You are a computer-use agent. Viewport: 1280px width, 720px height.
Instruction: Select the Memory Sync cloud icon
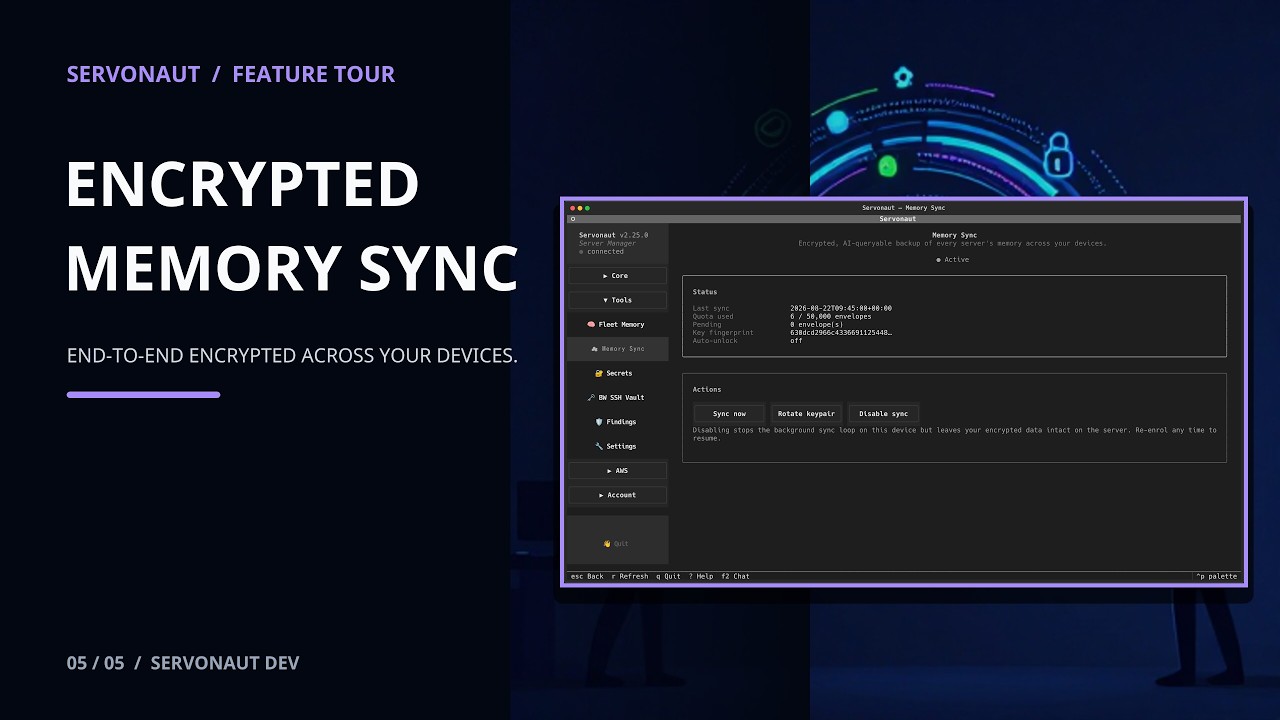coord(595,349)
